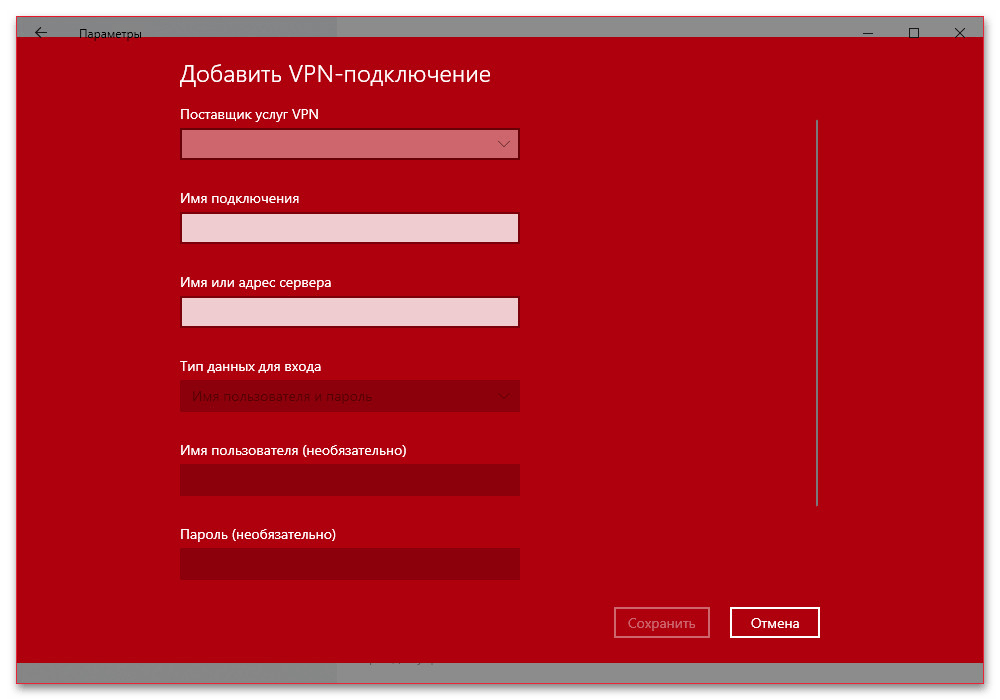The height and width of the screenshot is (700, 1000).
Task: Click the Имя или адрес сервера label
Action: click(256, 283)
